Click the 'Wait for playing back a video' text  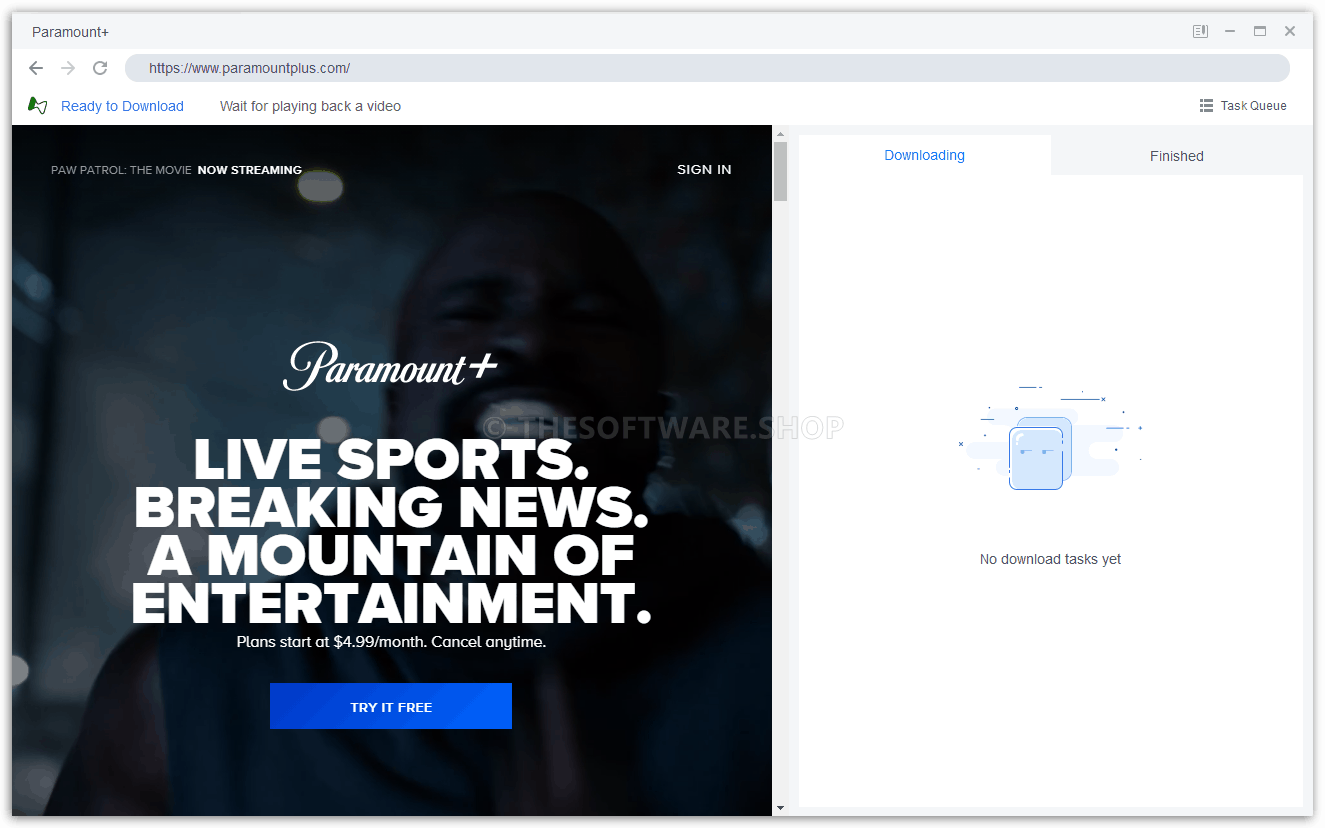tap(310, 106)
